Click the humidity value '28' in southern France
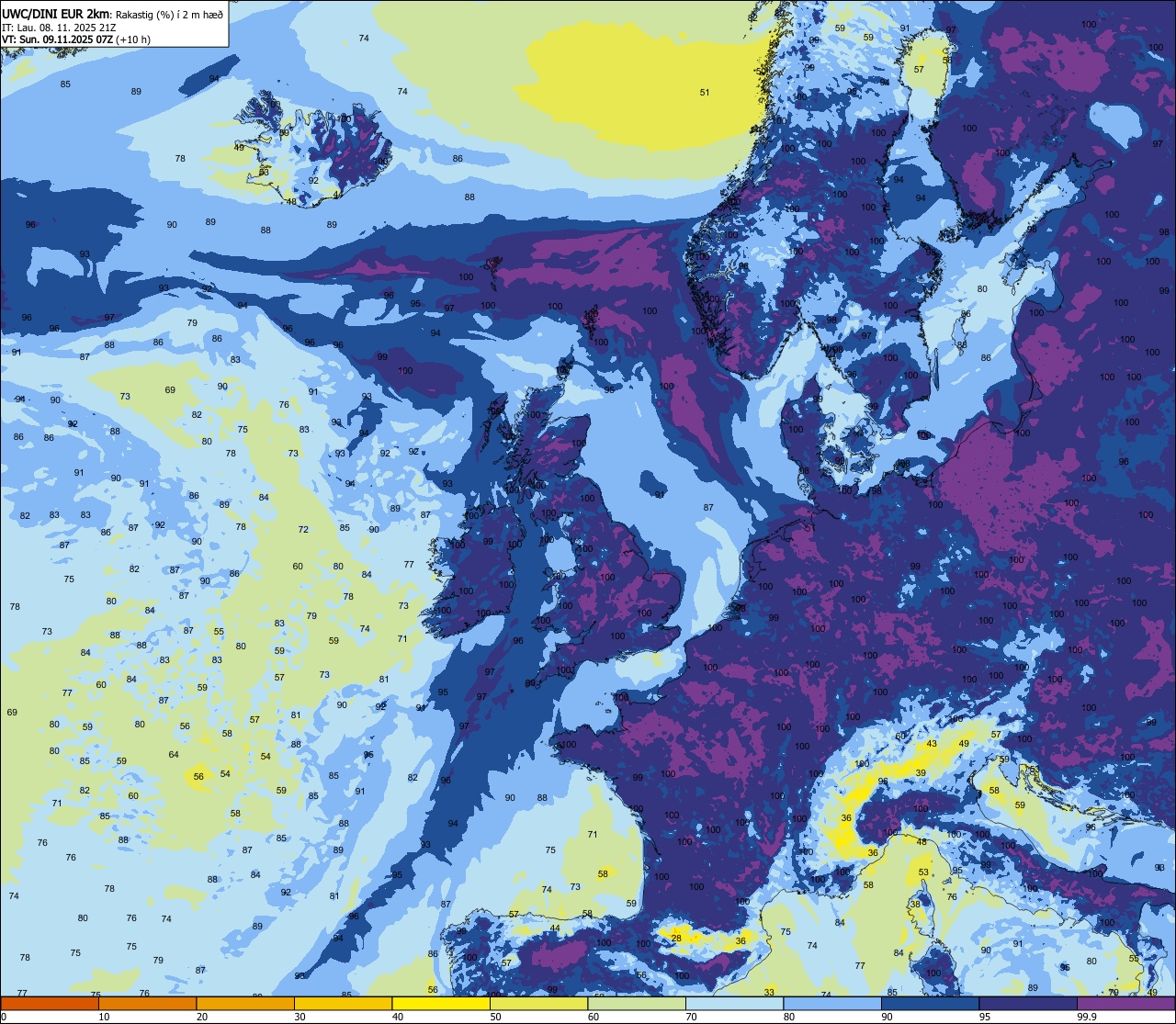The height and width of the screenshot is (1024, 1176). [676, 938]
